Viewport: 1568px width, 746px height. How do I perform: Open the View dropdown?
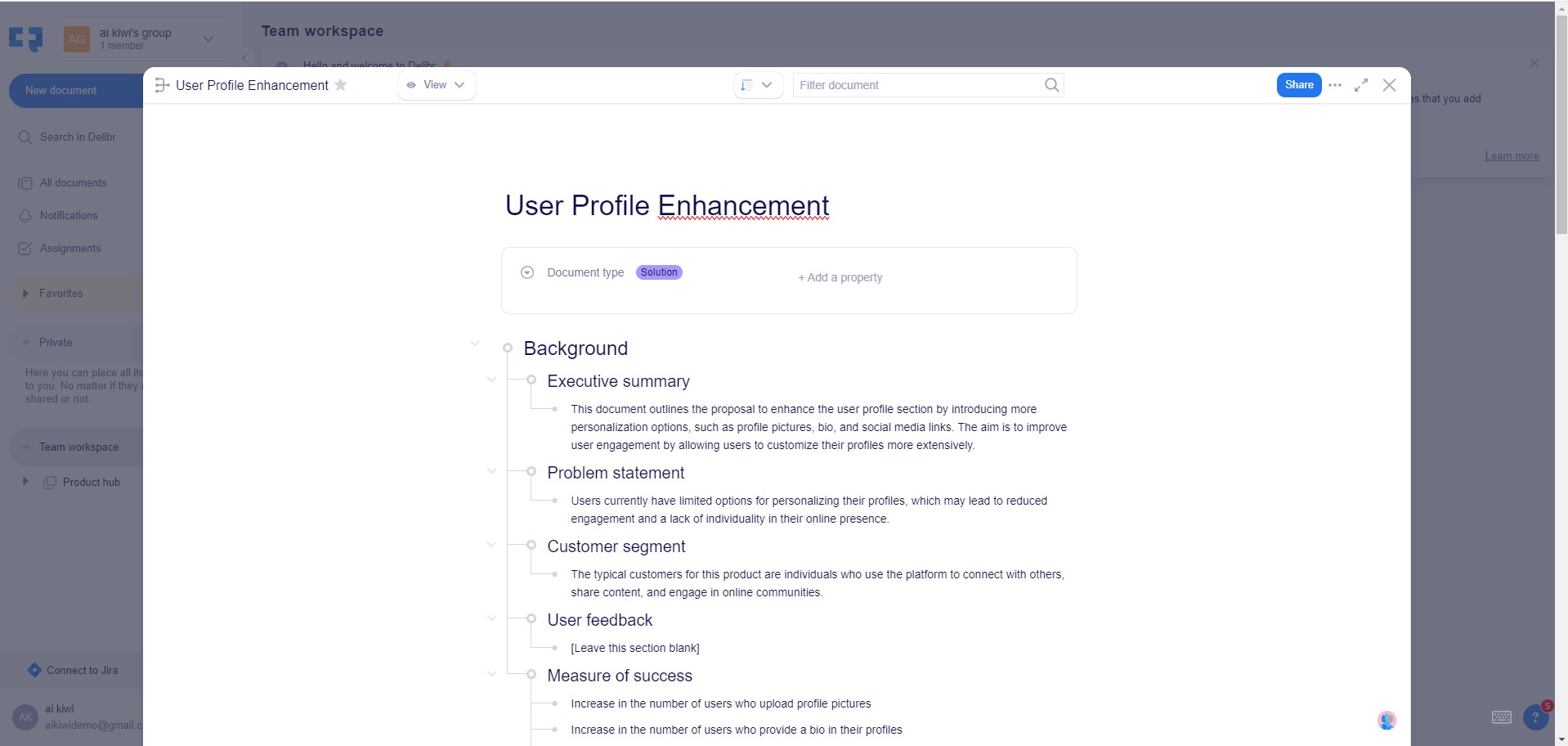pos(437,85)
